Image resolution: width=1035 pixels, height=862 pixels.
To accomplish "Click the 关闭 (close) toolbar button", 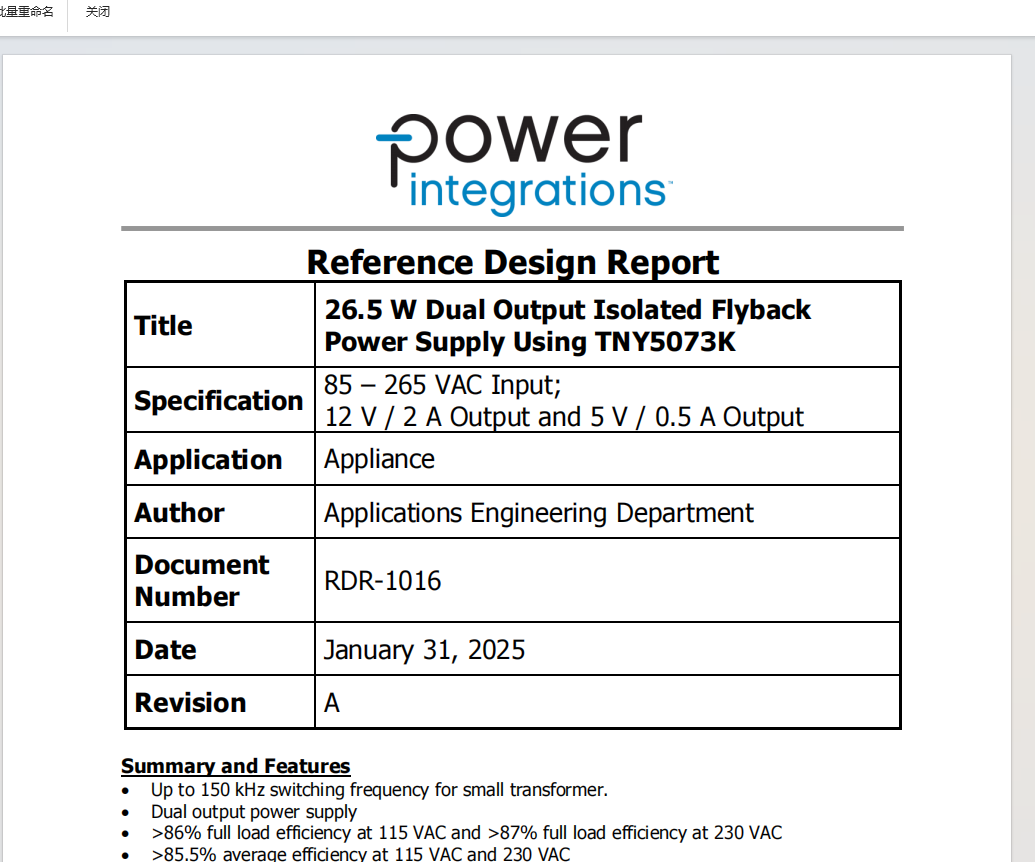I will [x=98, y=12].
